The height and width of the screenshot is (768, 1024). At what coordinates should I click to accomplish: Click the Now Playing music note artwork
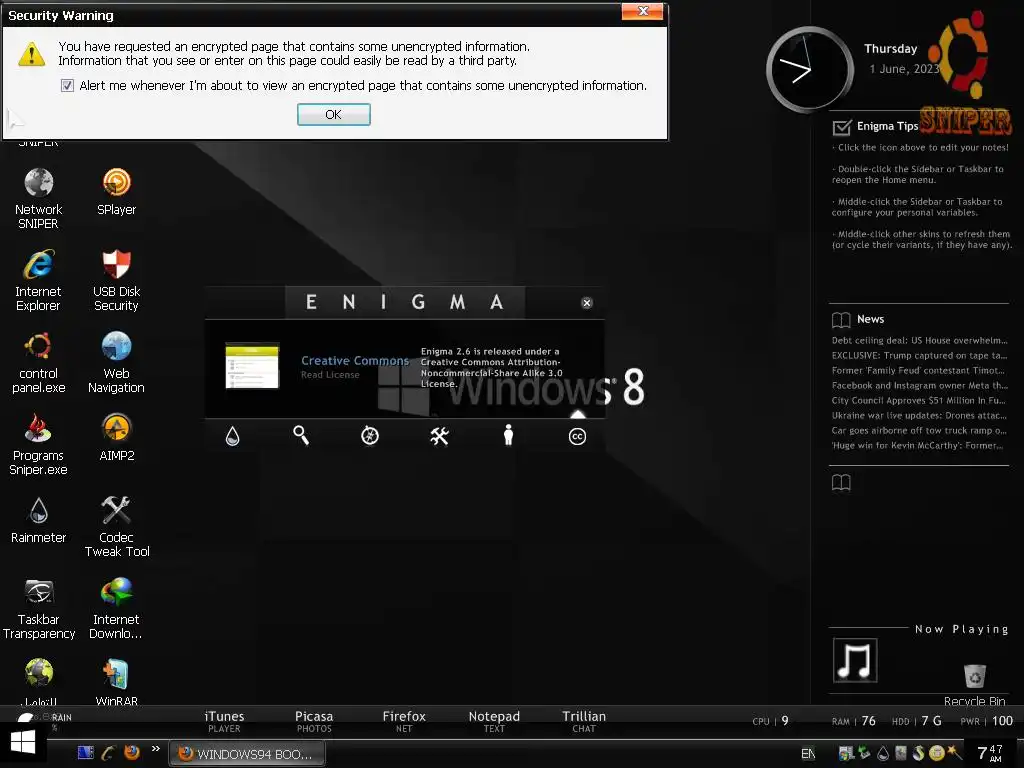[855, 660]
